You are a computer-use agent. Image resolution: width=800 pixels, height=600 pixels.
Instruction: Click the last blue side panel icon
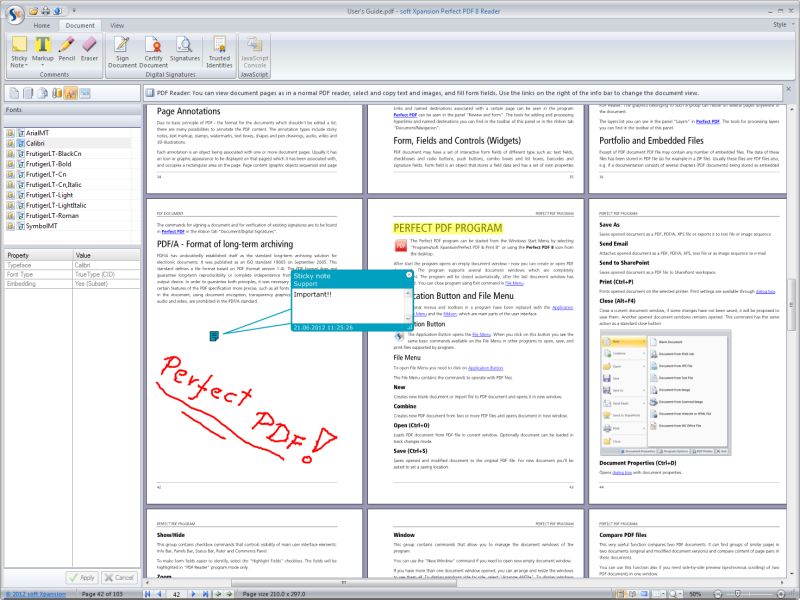(x=85, y=93)
